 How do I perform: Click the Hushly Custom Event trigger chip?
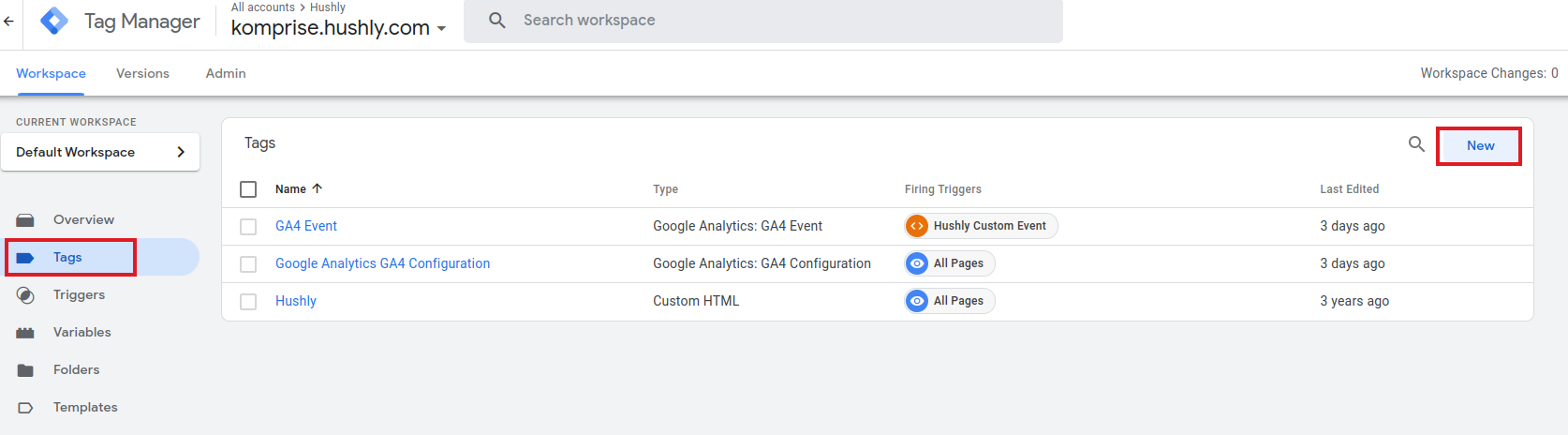981,226
